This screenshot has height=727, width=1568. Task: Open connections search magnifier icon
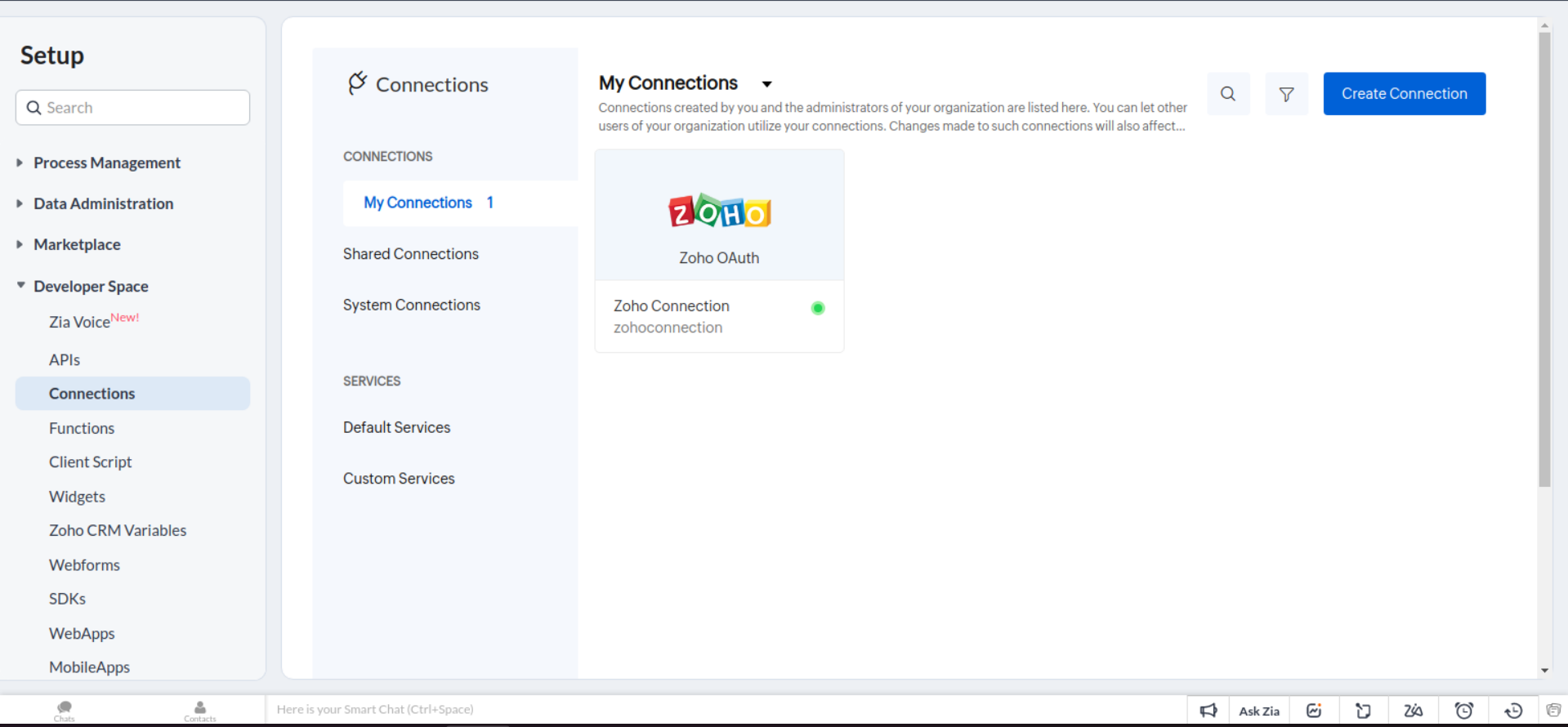(x=1228, y=94)
